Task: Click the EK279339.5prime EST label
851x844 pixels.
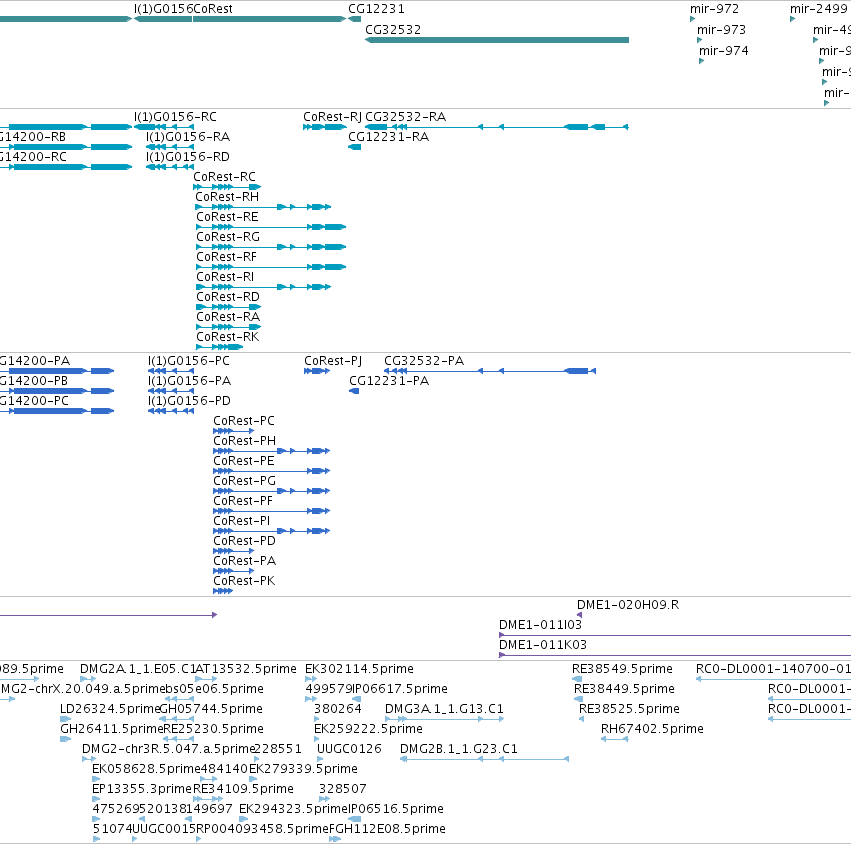Action: (x=303, y=770)
